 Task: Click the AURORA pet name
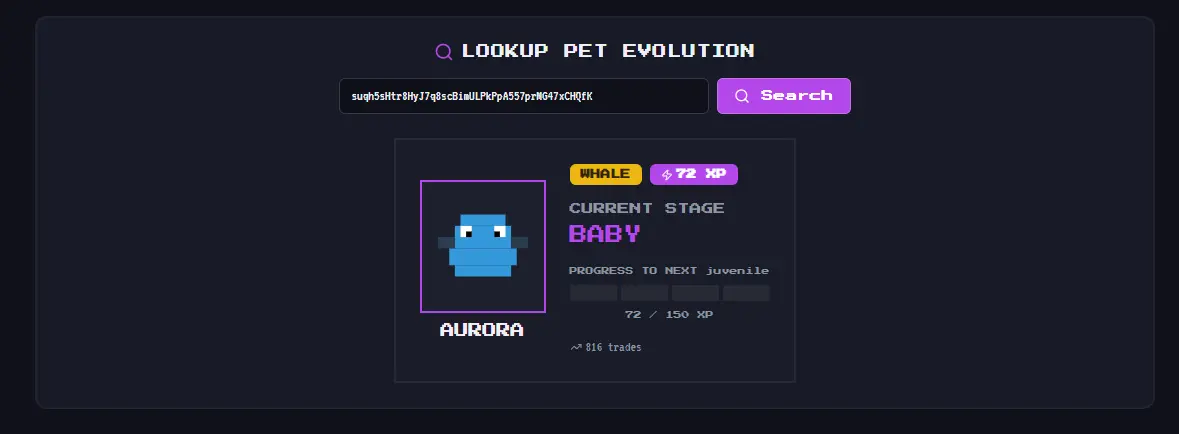pyautogui.click(x=482, y=330)
